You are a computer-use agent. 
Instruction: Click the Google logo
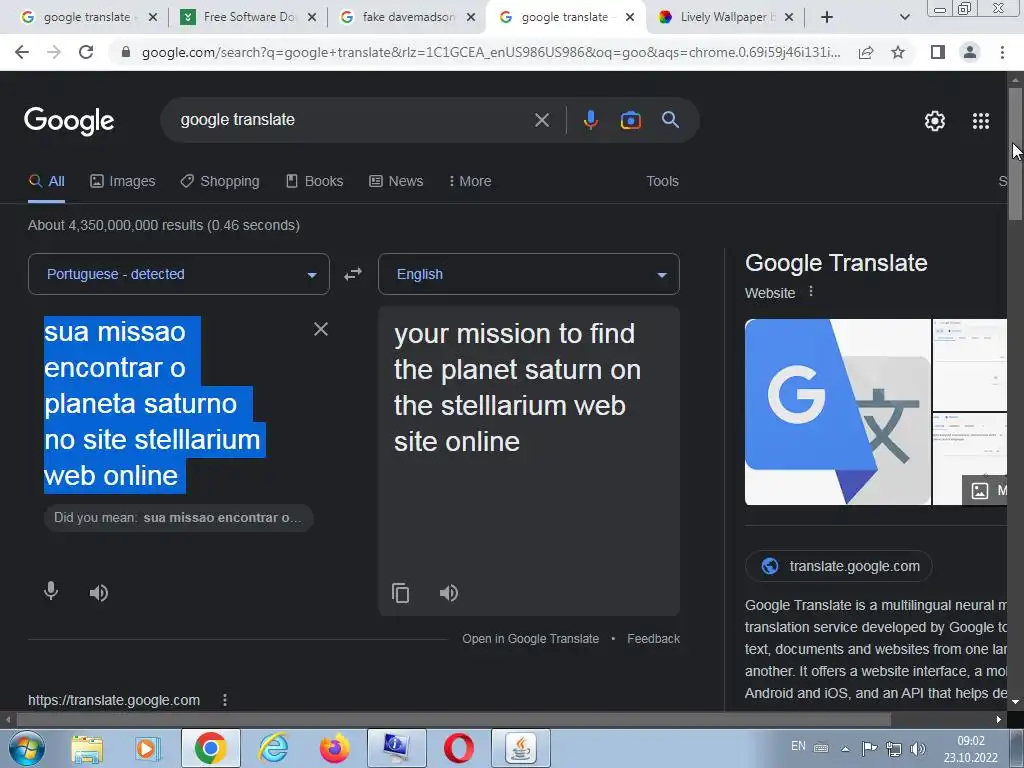(x=69, y=121)
